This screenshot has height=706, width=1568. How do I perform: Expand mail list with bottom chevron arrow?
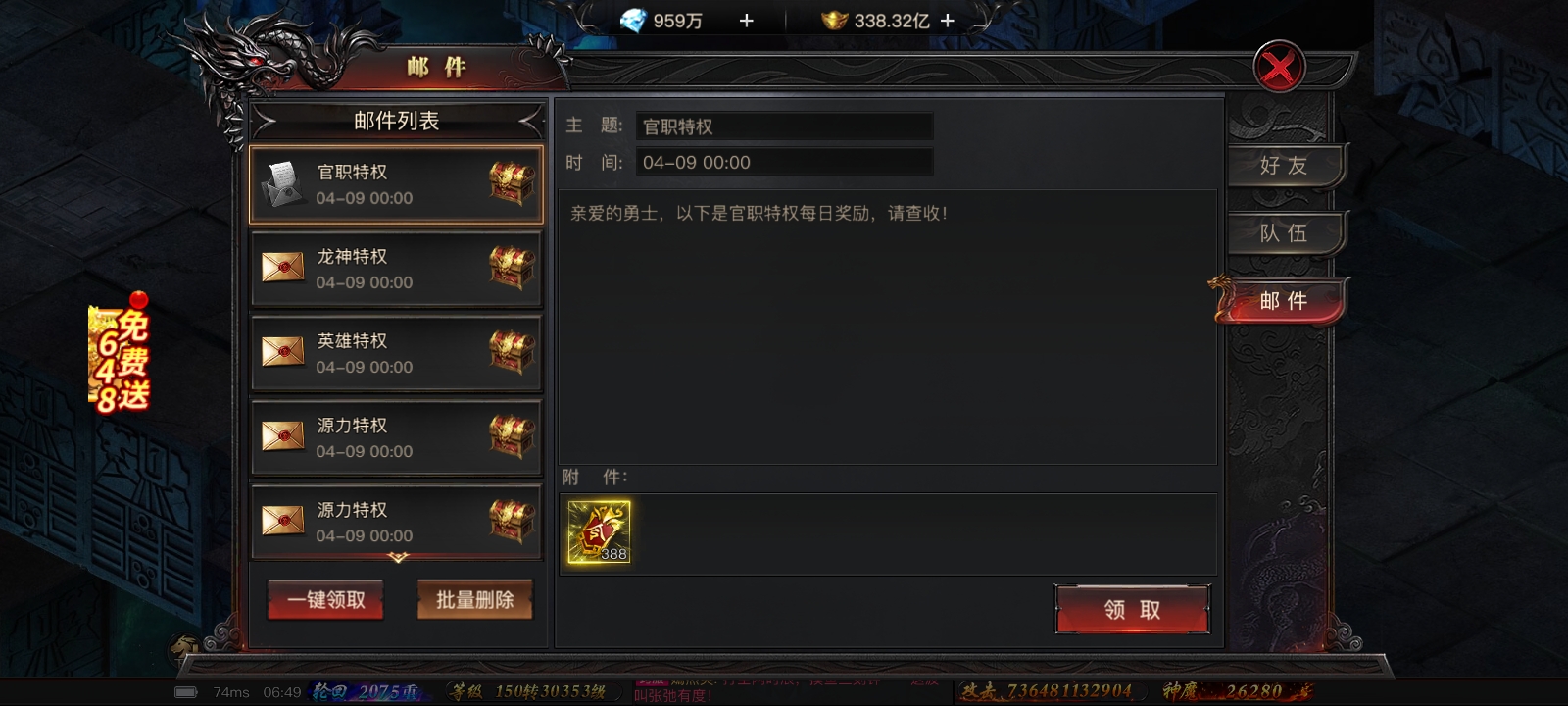click(398, 558)
